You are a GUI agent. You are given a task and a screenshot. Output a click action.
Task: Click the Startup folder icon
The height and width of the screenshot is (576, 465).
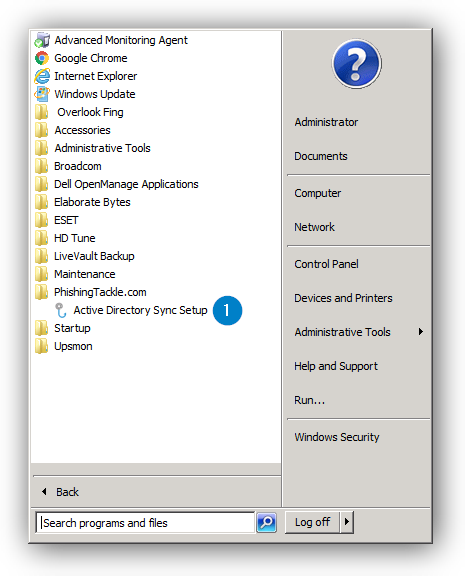coord(42,328)
